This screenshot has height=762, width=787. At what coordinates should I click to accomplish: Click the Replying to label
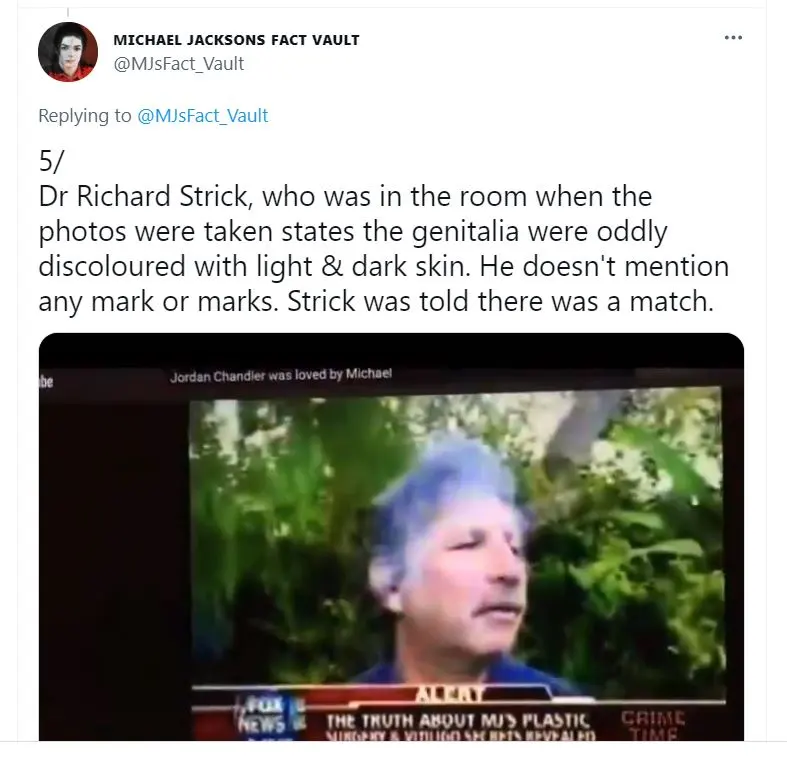pyautogui.click(x=84, y=115)
